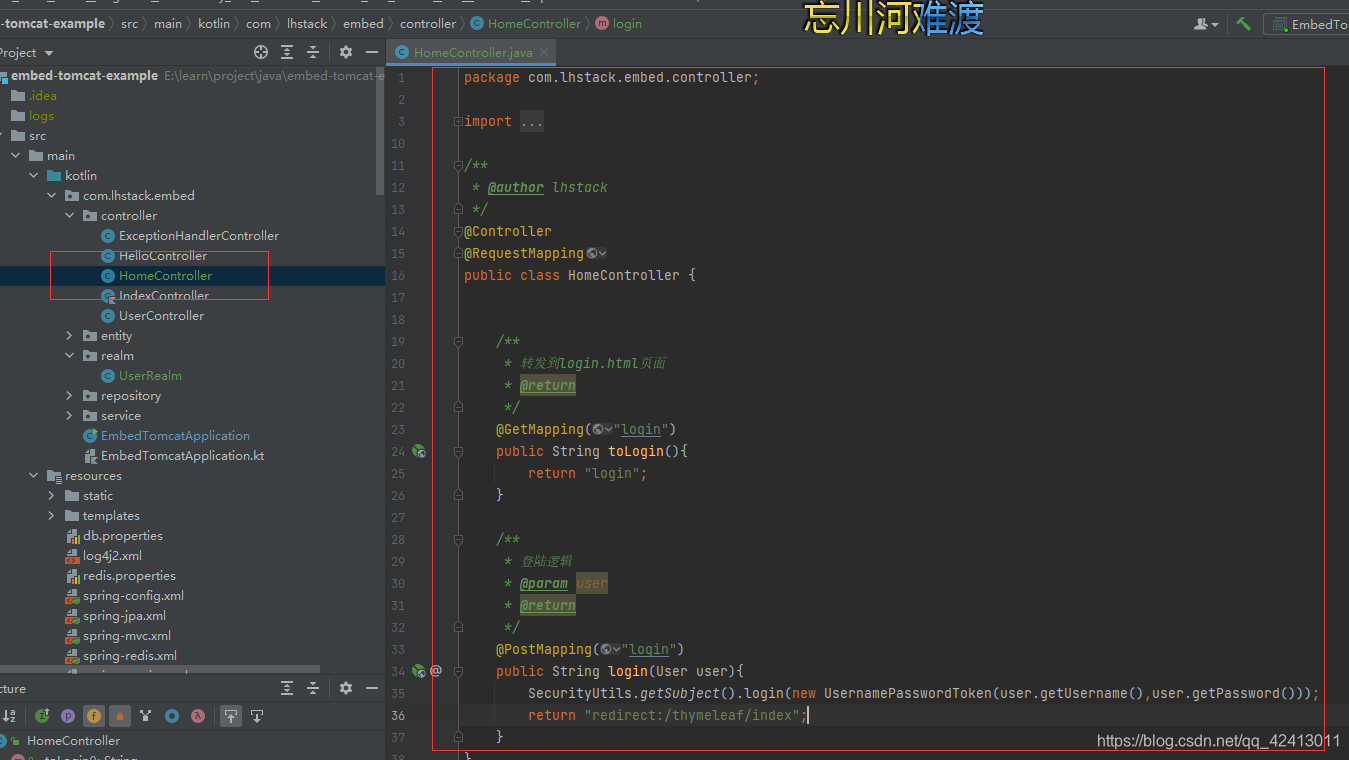1349x760 pixels.
Task: Open Project panel gear settings
Action: click(346, 52)
